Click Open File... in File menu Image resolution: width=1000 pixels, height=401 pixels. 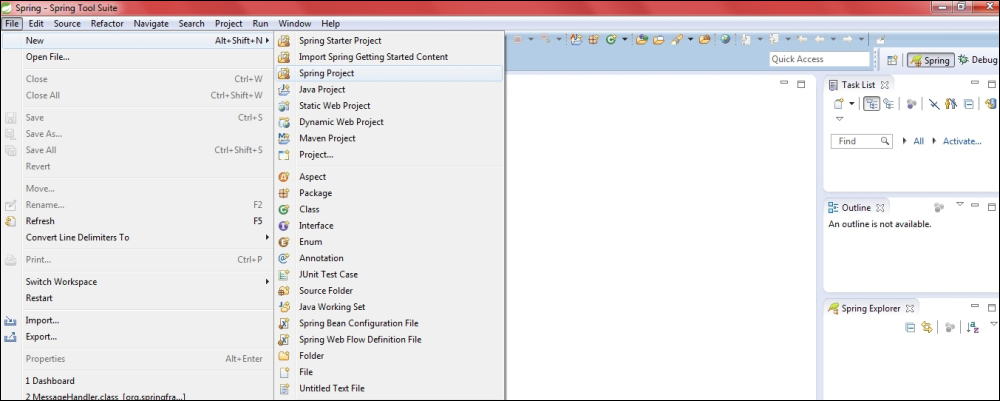[x=137, y=57]
